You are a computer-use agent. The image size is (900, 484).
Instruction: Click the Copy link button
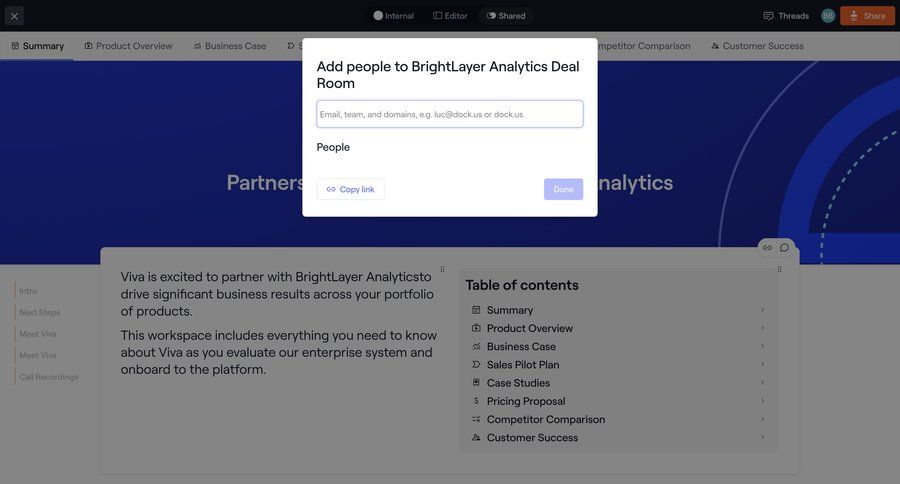(351, 189)
